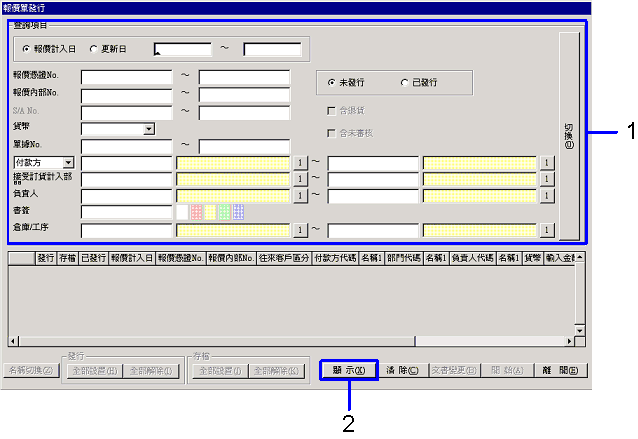Click the 清除(C) clear button
The height and width of the screenshot is (439, 638).
click(x=402, y=370)
